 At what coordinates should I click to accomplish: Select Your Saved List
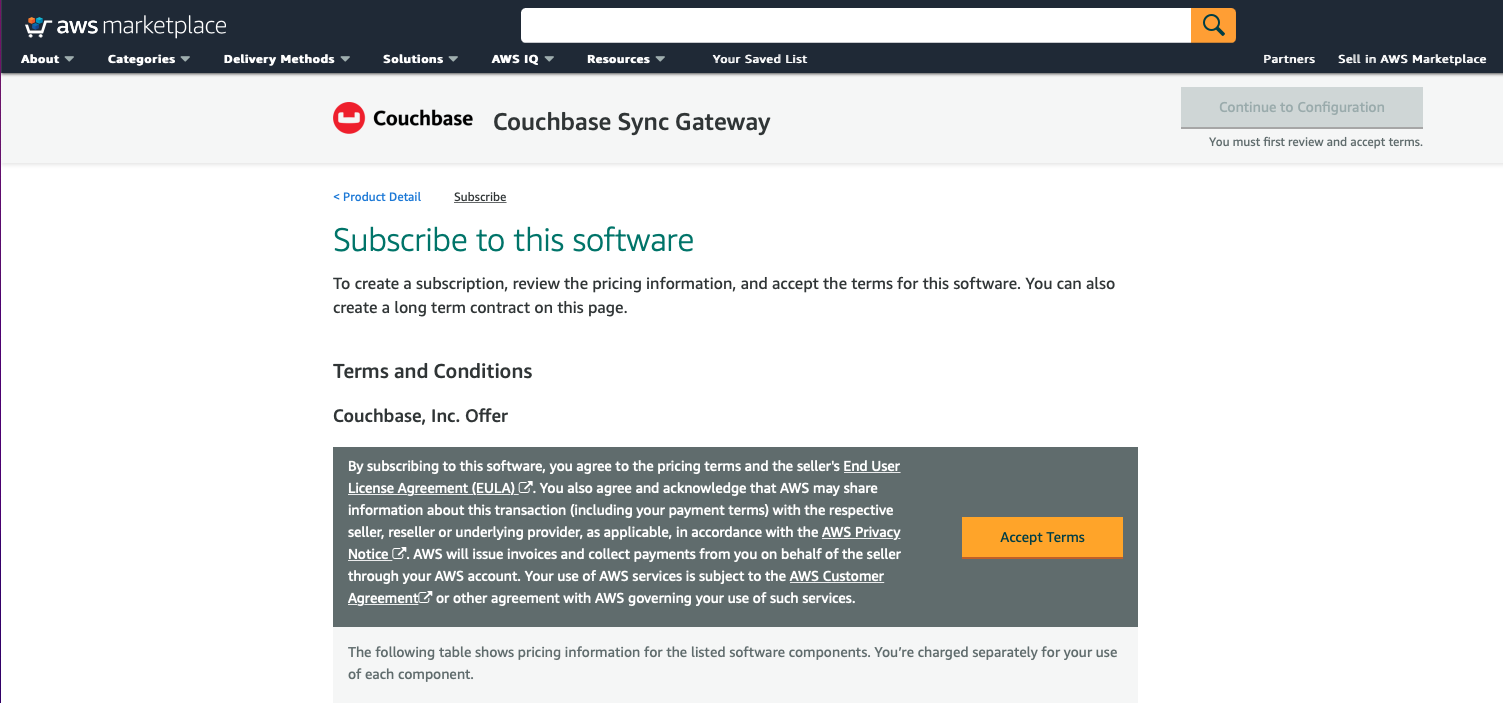[759, 59]
